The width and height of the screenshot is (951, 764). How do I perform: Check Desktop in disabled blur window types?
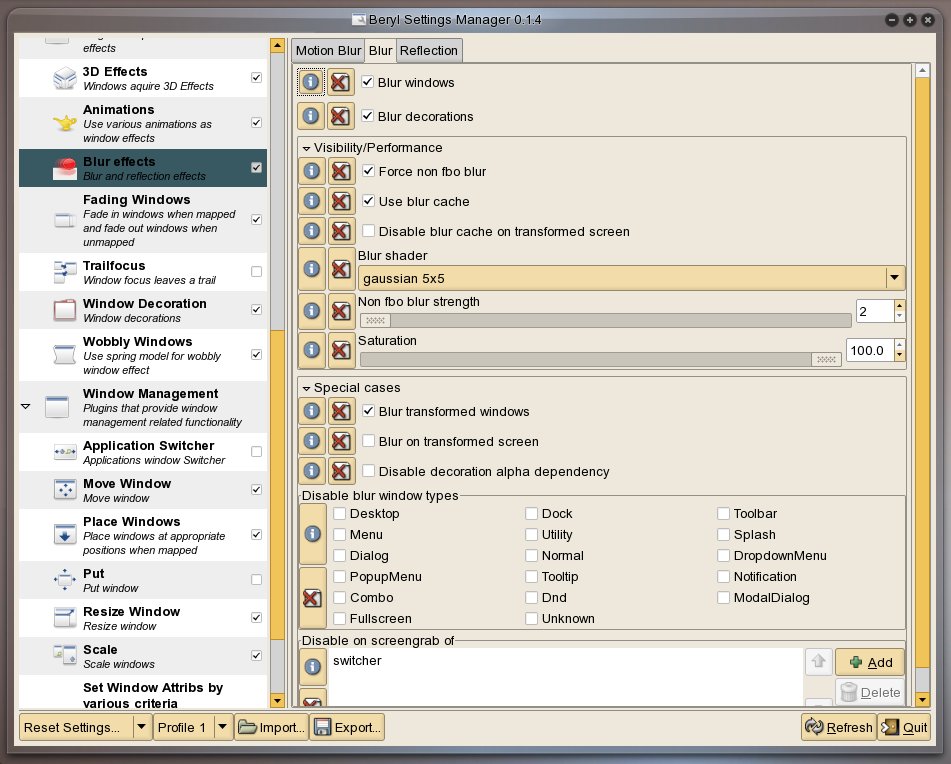(x=340, y=514)
